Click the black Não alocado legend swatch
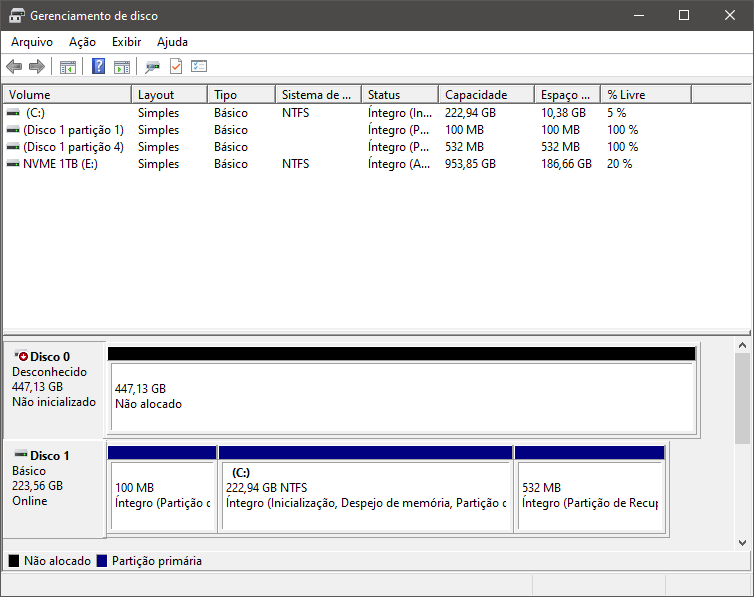The image size is (754, 597). (14, 560)
